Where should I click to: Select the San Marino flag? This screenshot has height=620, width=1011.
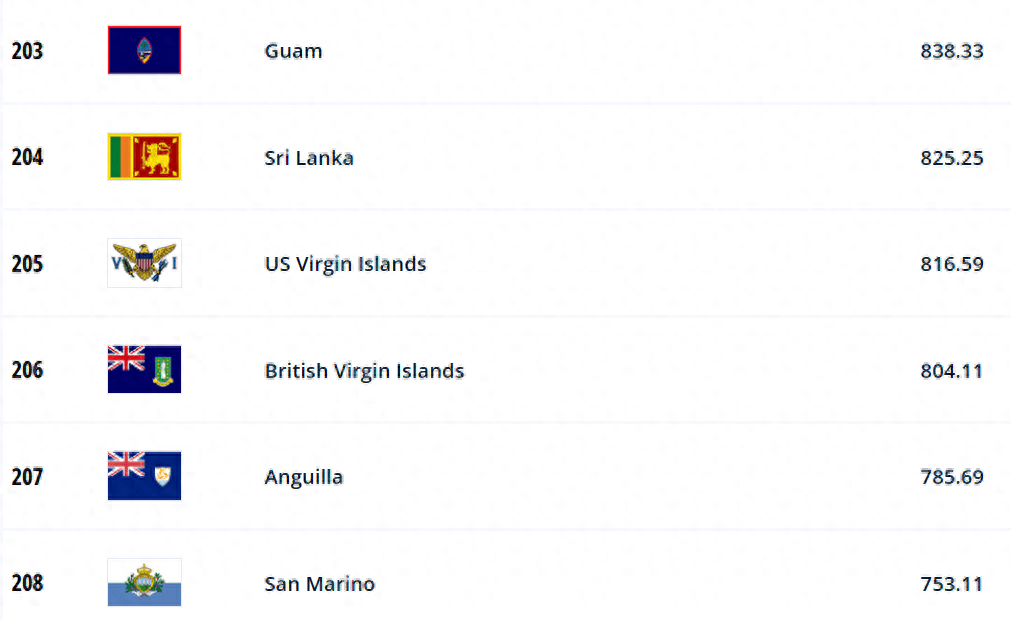click(144, 582)
